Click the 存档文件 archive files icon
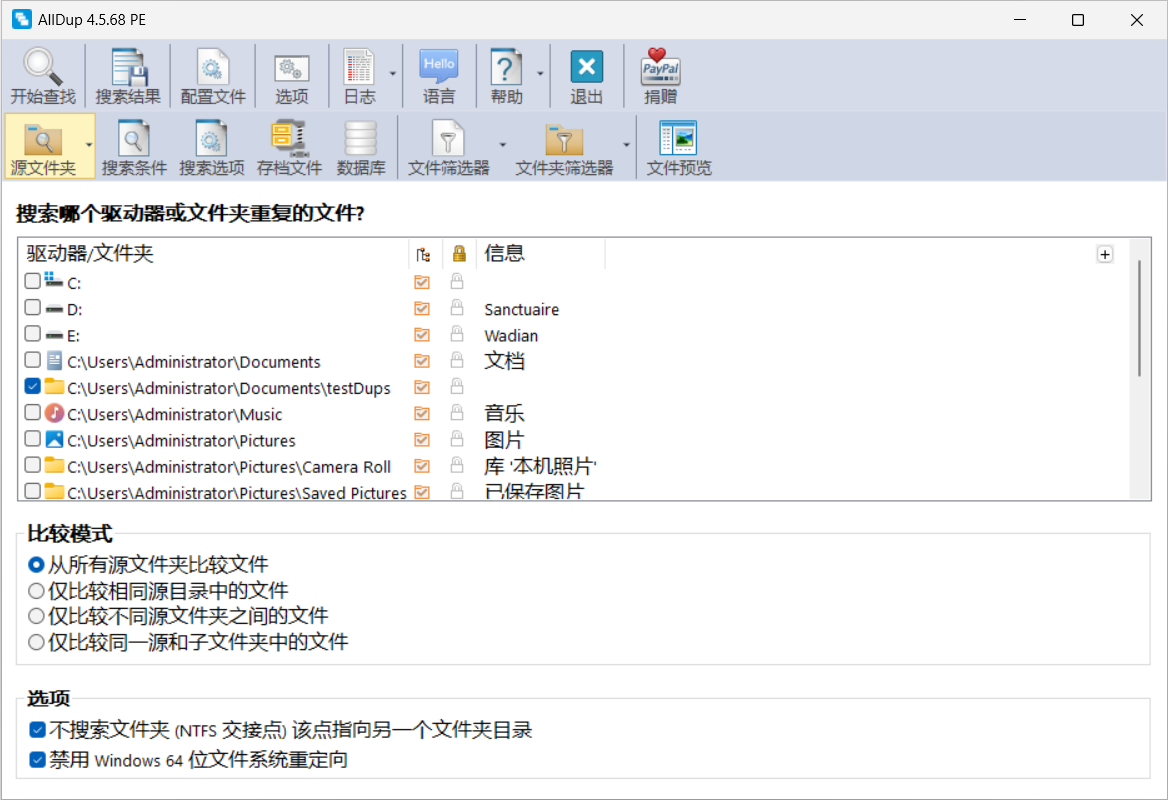This screenshot has height=800, width=1168. coord(288,138)
